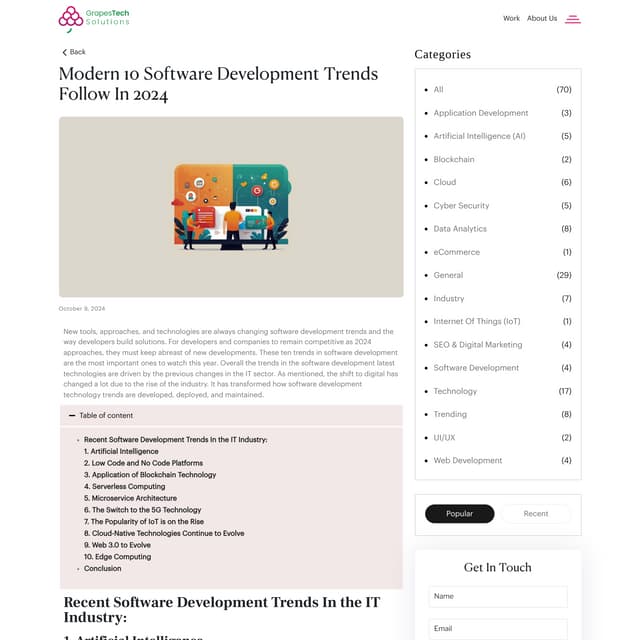Select the UI/UX category
This screenshot has width=640, height=640.
tap(444, 438)
